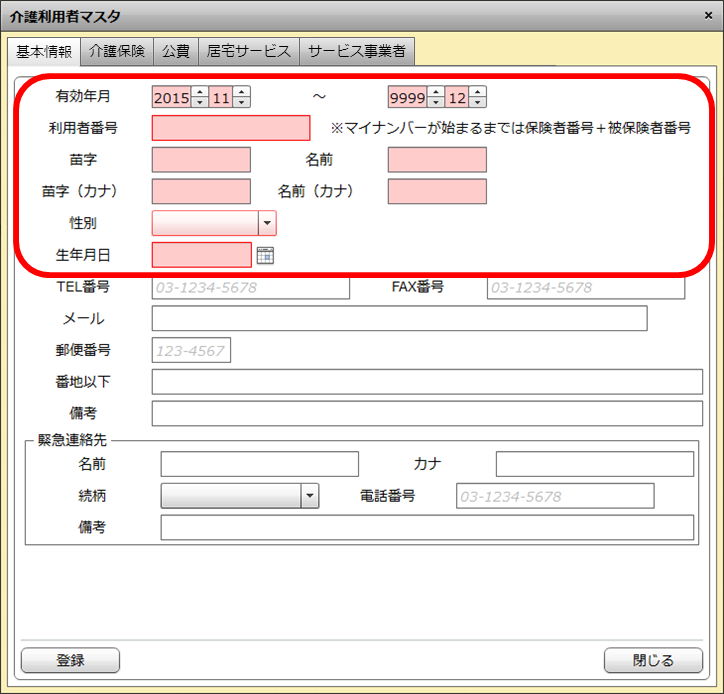The height and width of the screenshot is (694, 724).
Task: Open the 続柄 dropdown list
Action: coord(310,496)
